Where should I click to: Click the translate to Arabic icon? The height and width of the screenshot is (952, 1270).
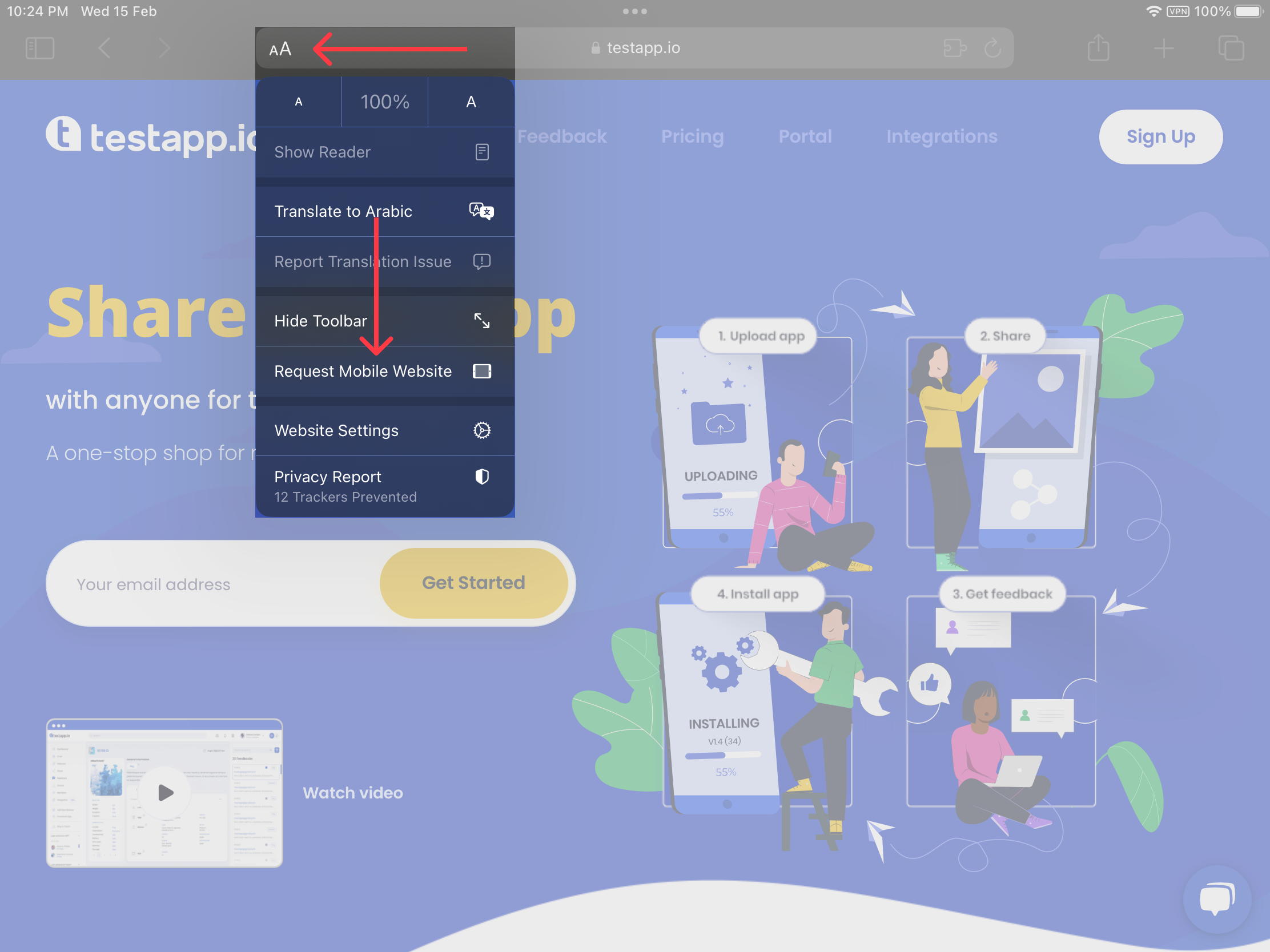[x=481, y=211]
